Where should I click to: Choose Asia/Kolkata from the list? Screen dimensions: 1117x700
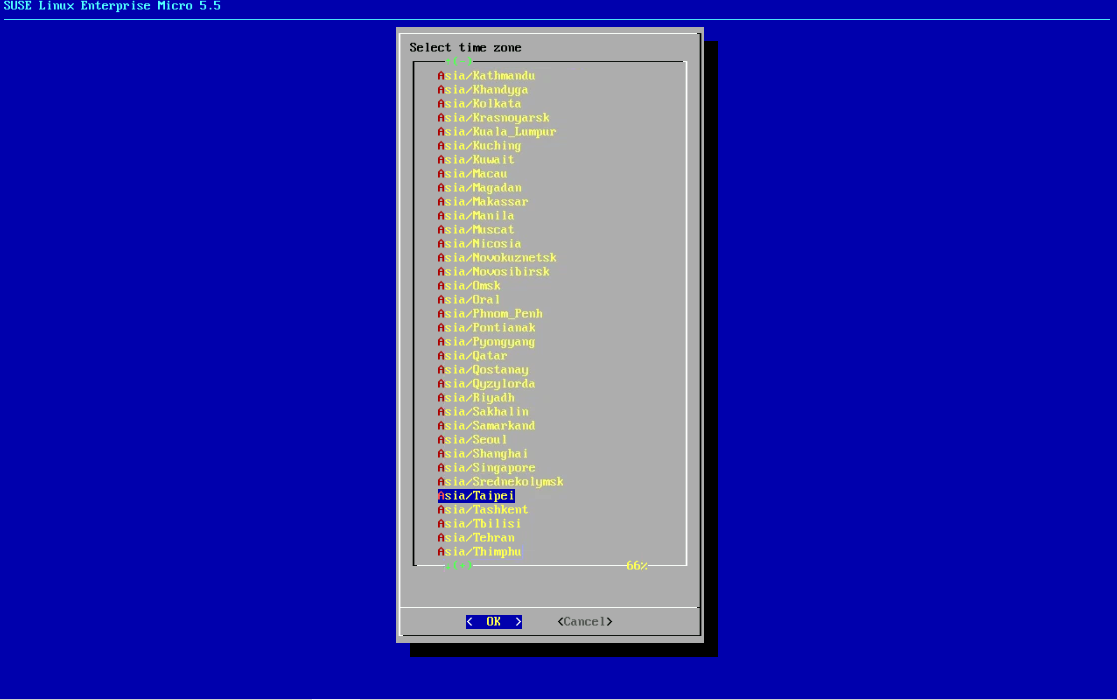[x=479, y=104]
